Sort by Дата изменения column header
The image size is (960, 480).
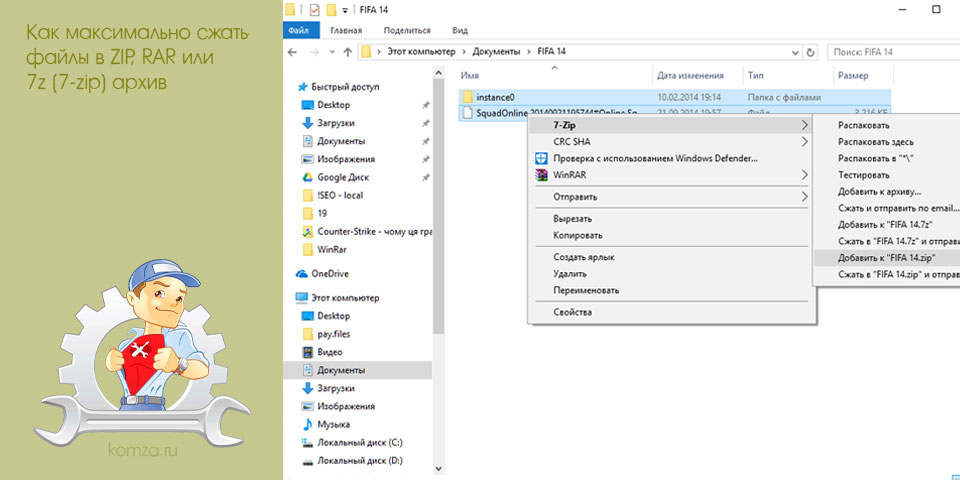click(691, 76)
